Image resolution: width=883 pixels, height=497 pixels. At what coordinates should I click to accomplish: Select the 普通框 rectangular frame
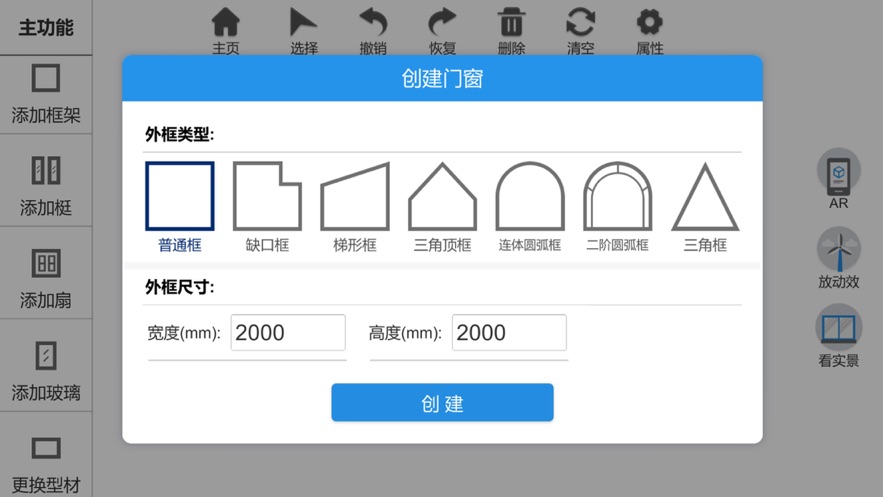tap(180, 207)
